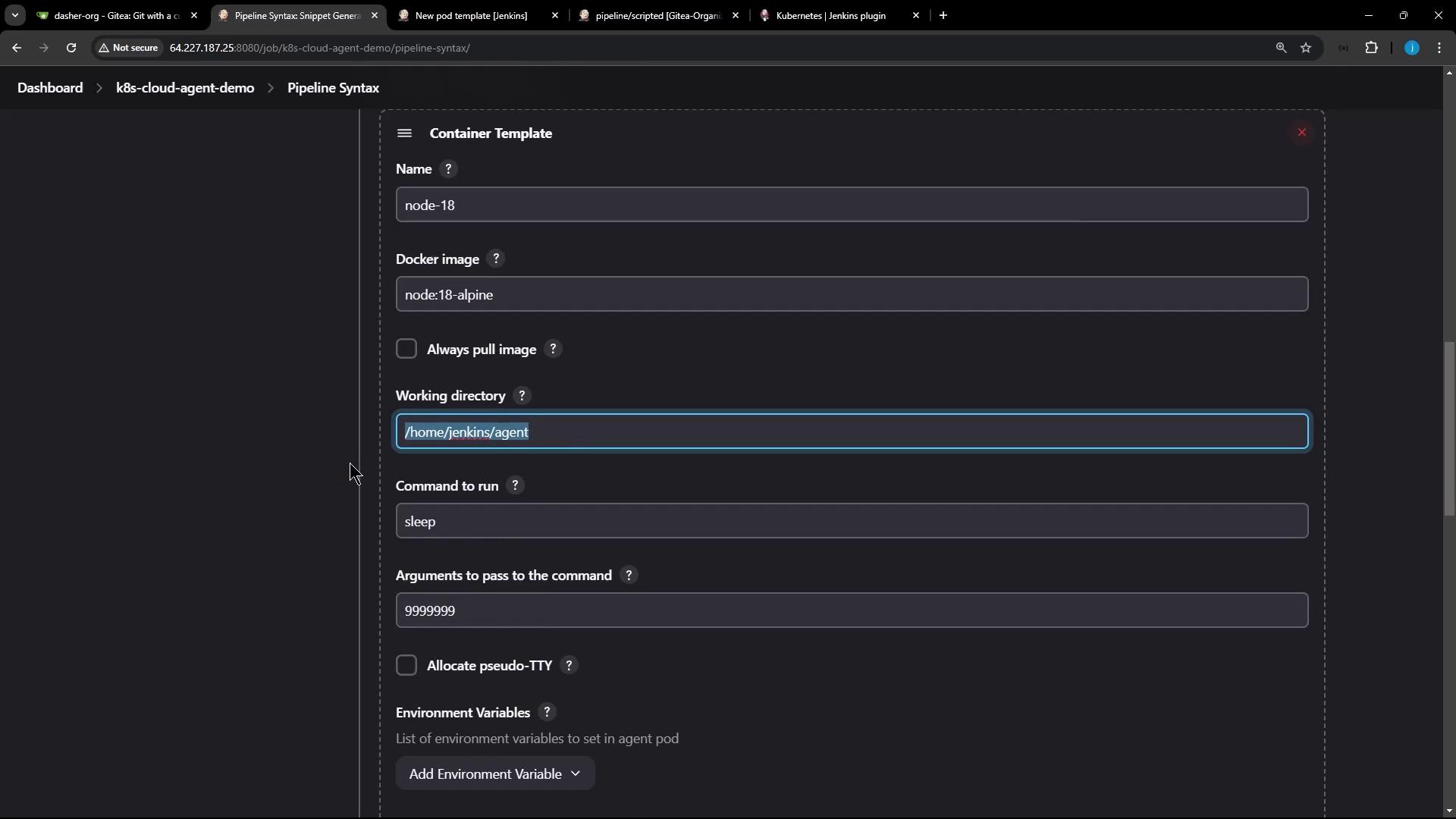Screen dimensions: 1456x819
Task: Enable Always pull image checkbox
Action: pyautogui.click(x=406, y=349)
